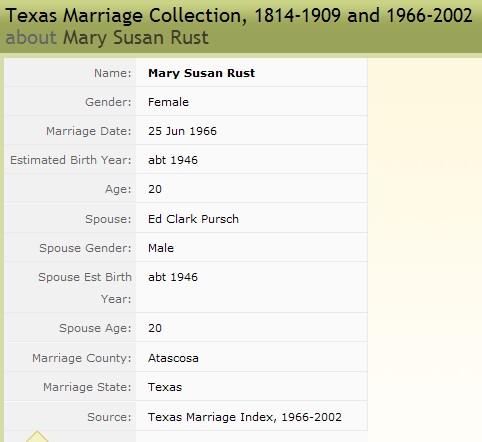Click the Atascosa marriage county value
482x442 pixels.
(x=173, y=358)
